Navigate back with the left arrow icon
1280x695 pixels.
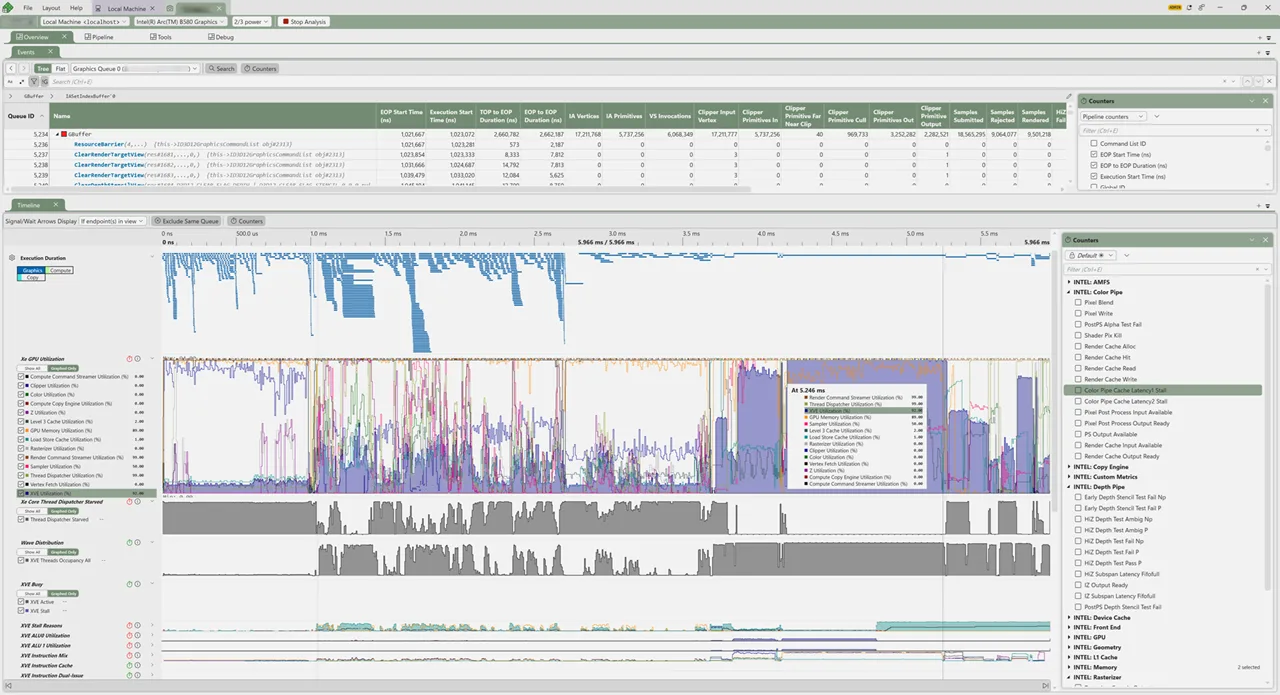click(x=11, y=69)
